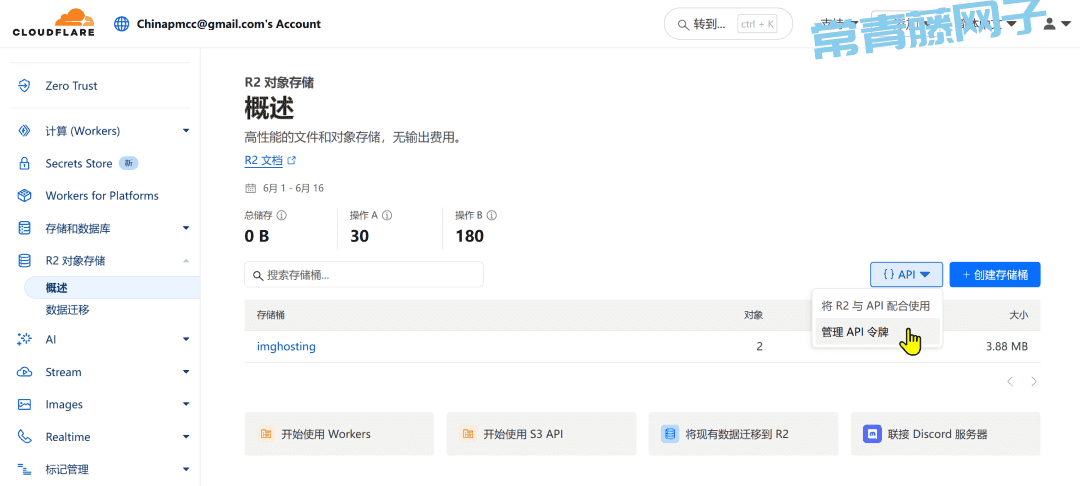Image resolution: width=1080 pixels, height=486 pixels.
Task: Click the external link icon after R2 文档
Action: point(291,160)
